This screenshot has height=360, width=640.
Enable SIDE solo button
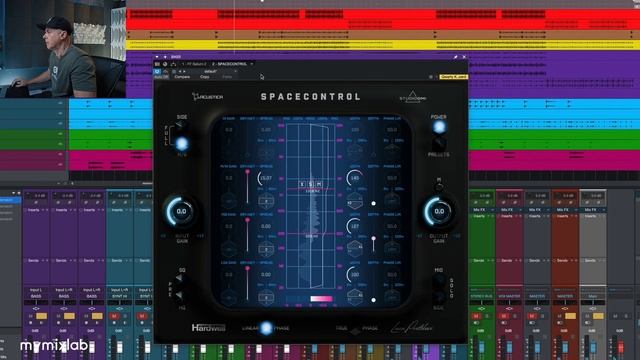(x=439, y=296)
